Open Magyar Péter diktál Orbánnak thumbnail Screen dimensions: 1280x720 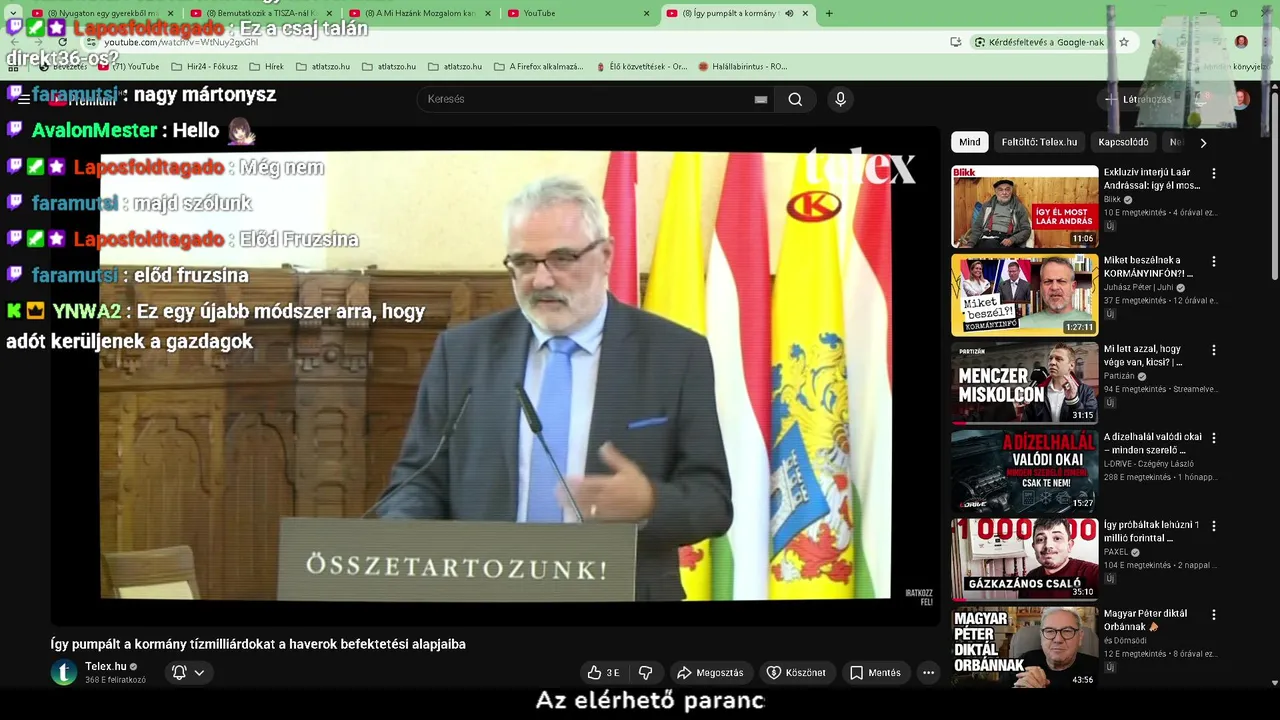pyautogui.click(x=1024, y=646)
